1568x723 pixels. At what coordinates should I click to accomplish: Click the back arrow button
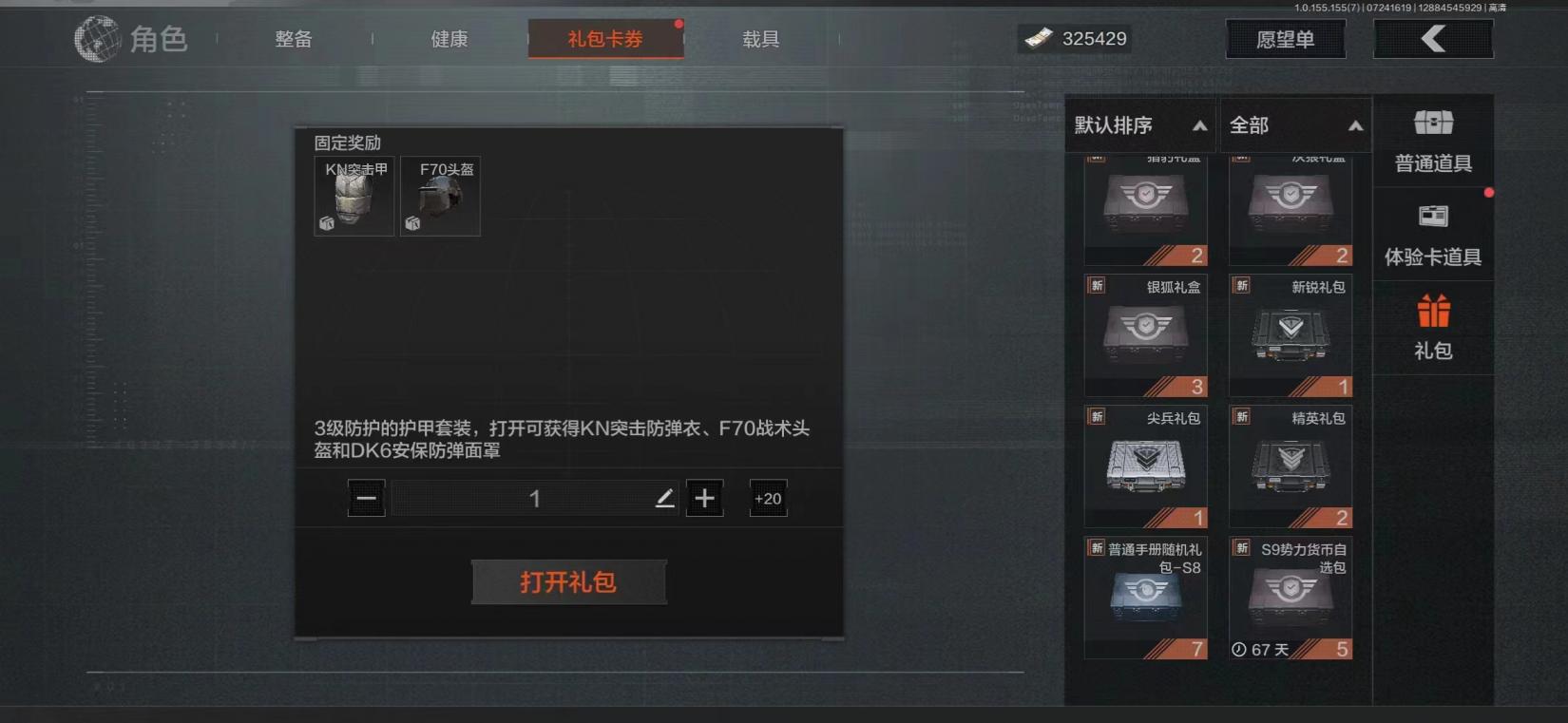pyautogui.click(x=1433, y=39)
